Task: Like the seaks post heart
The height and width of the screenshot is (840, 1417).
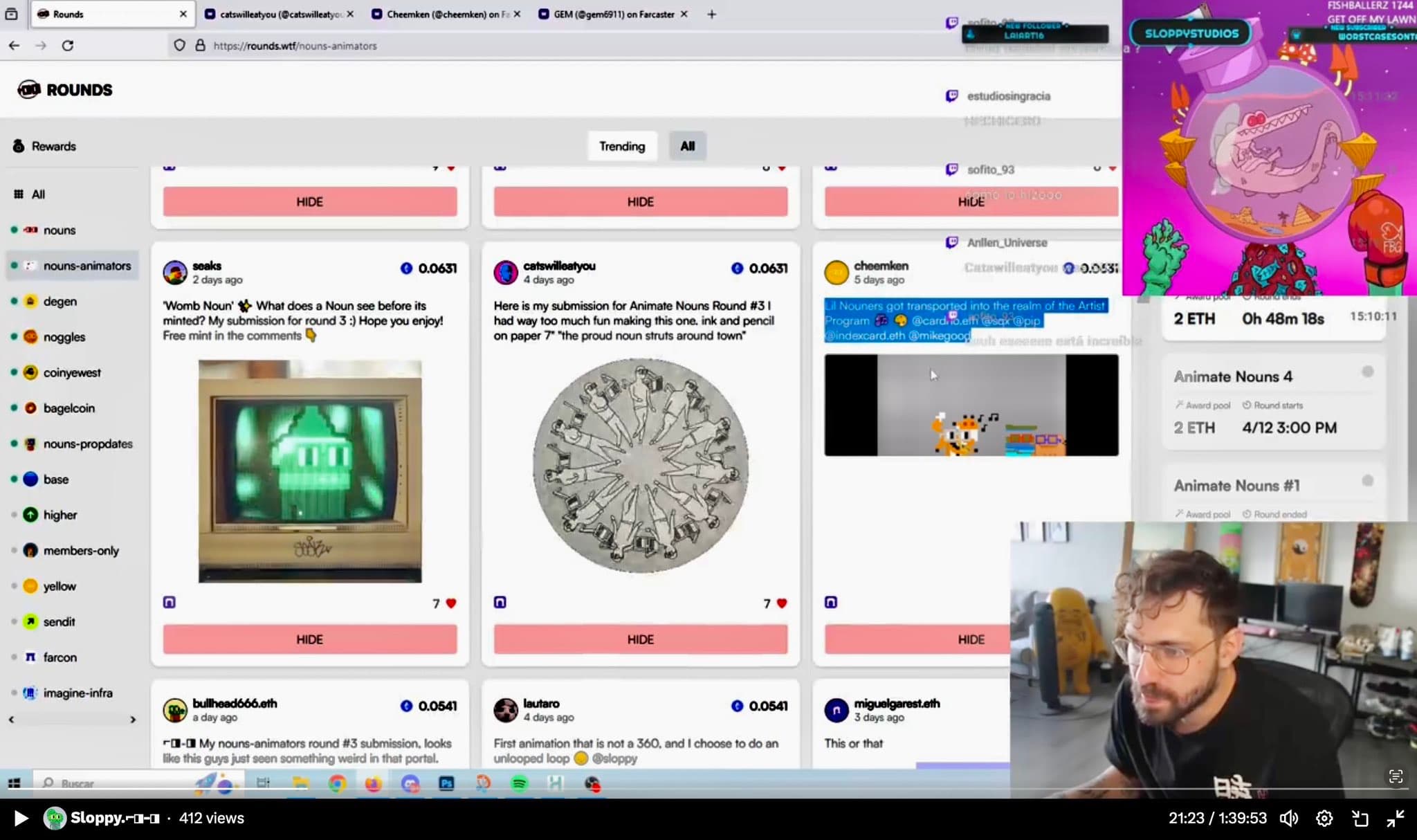Action: coord(451,603)
